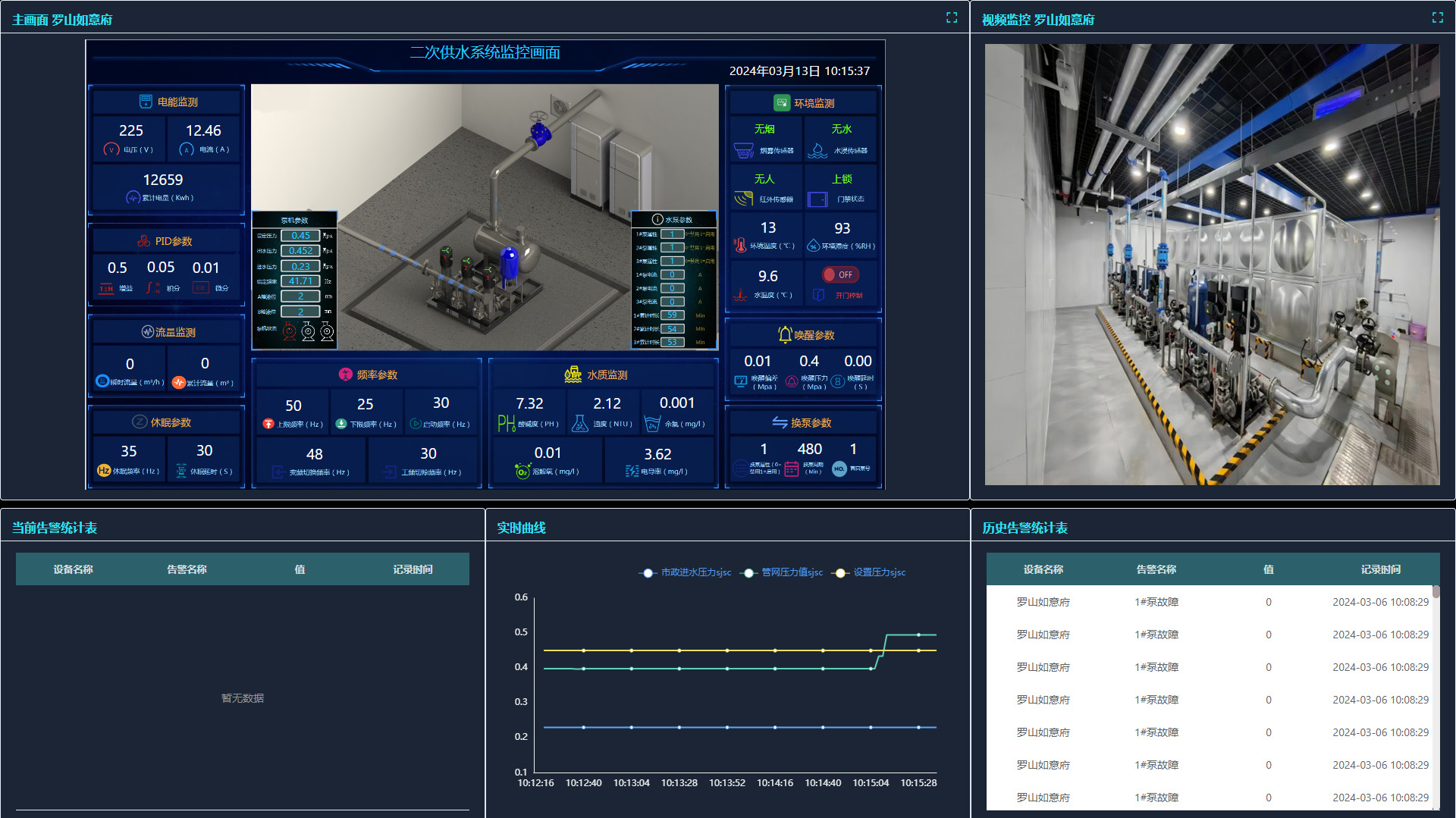This screenshot has height=818, width=1456.
Task: Click 告警名称 header in 当前告警统计表
Action: pos(187,569)
